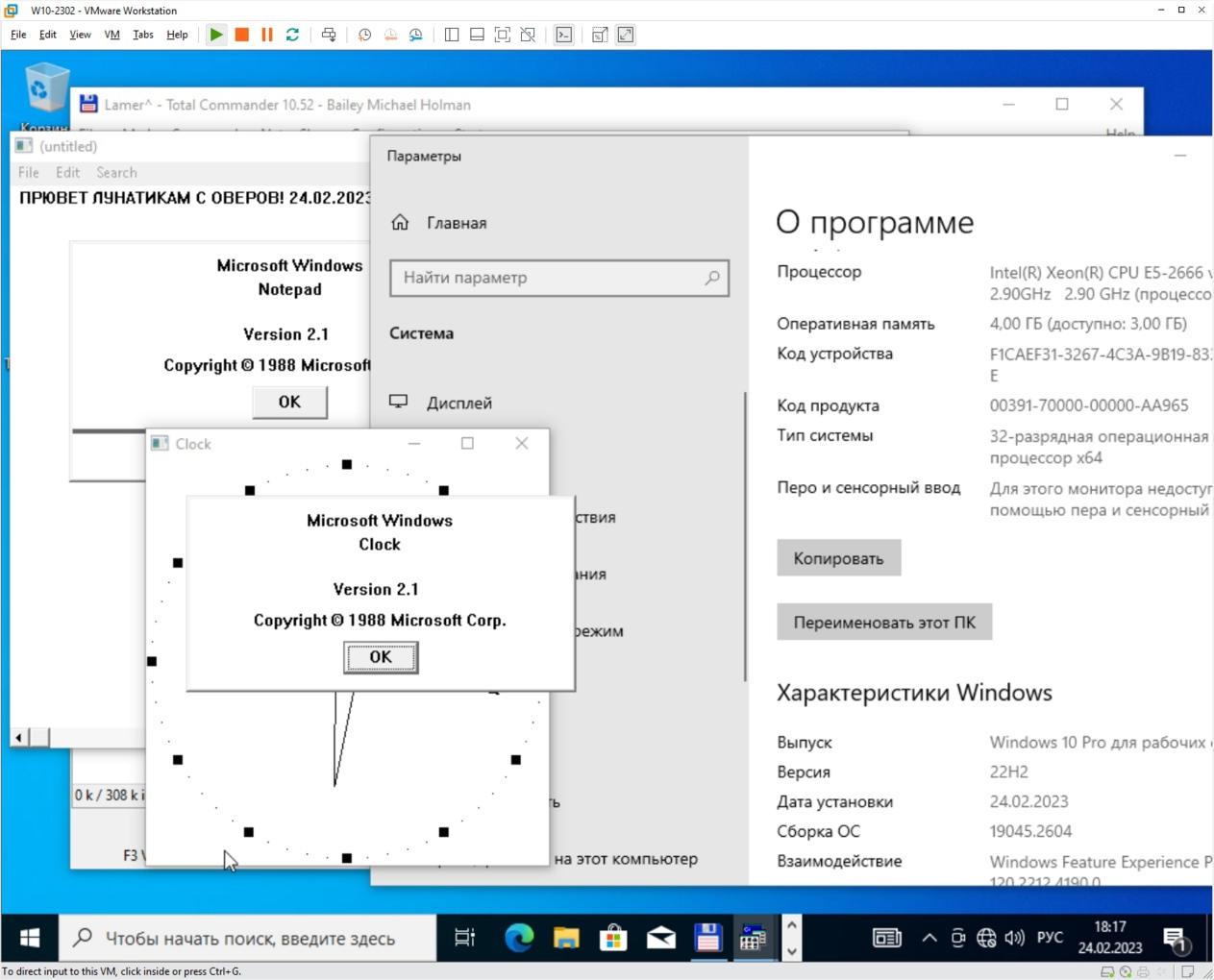Open console view icon in VMware toolbar
Viewport: 1214px width, 980px height.
click(564, 35)
